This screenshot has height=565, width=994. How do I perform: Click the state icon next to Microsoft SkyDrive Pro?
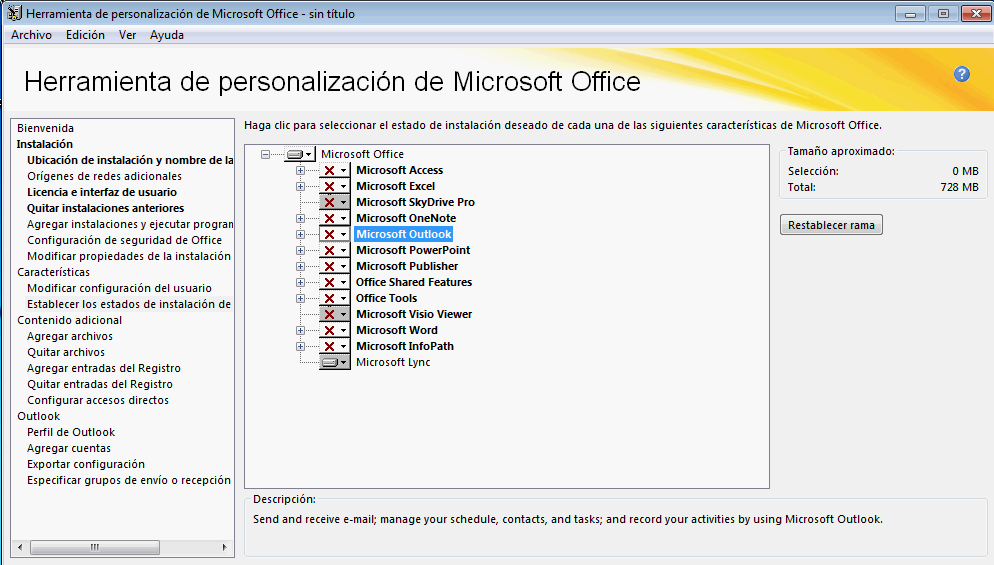coord(329,202)
